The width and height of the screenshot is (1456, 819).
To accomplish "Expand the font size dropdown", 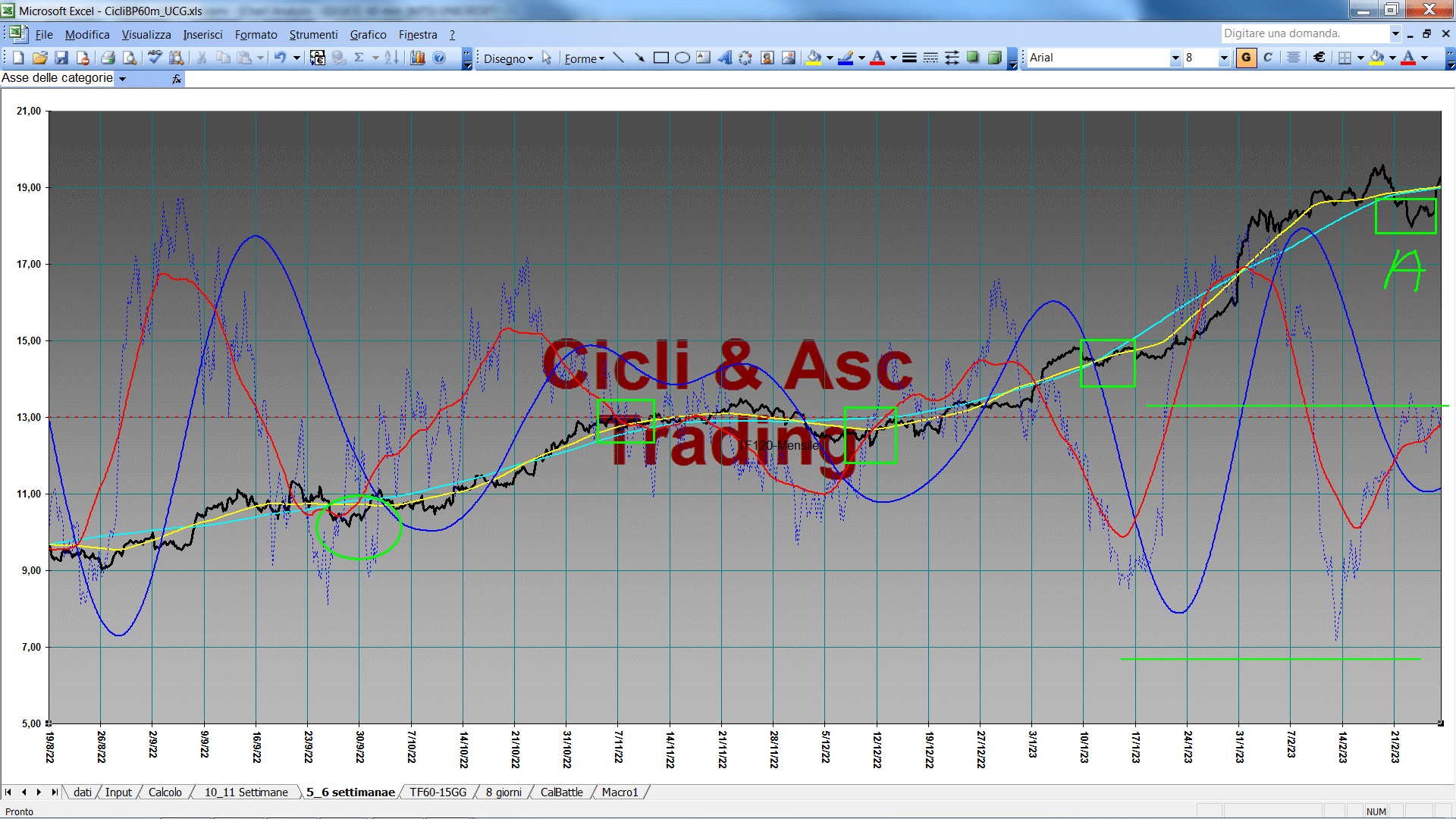I will tap(1223, 58).
